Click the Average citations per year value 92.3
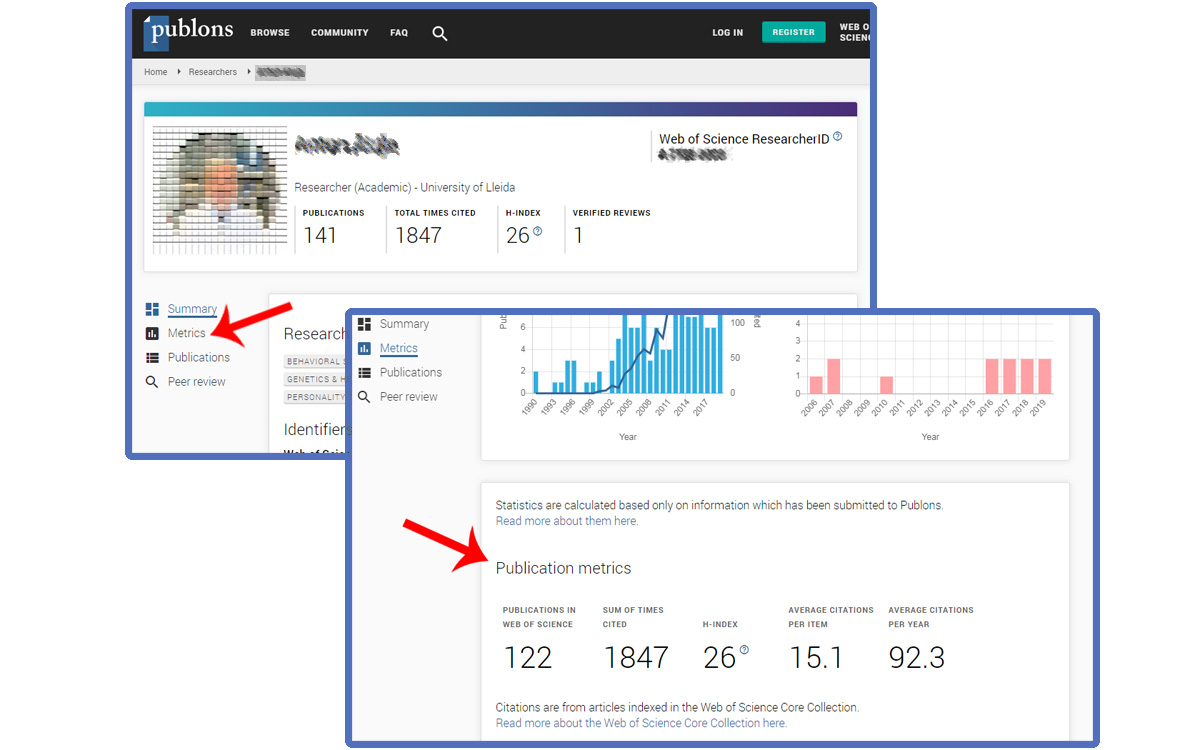The width and height of the screenshot is (1200, 750). click(917, 657)
